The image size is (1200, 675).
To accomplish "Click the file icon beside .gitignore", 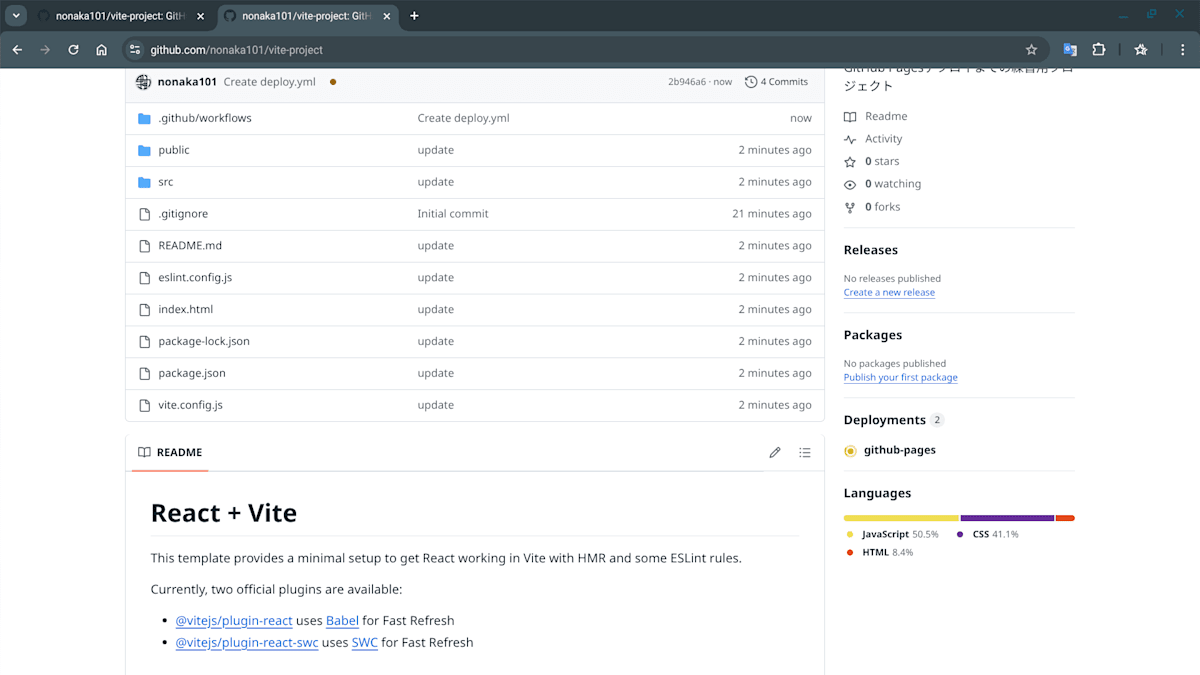I will click(x=144, y=214).
